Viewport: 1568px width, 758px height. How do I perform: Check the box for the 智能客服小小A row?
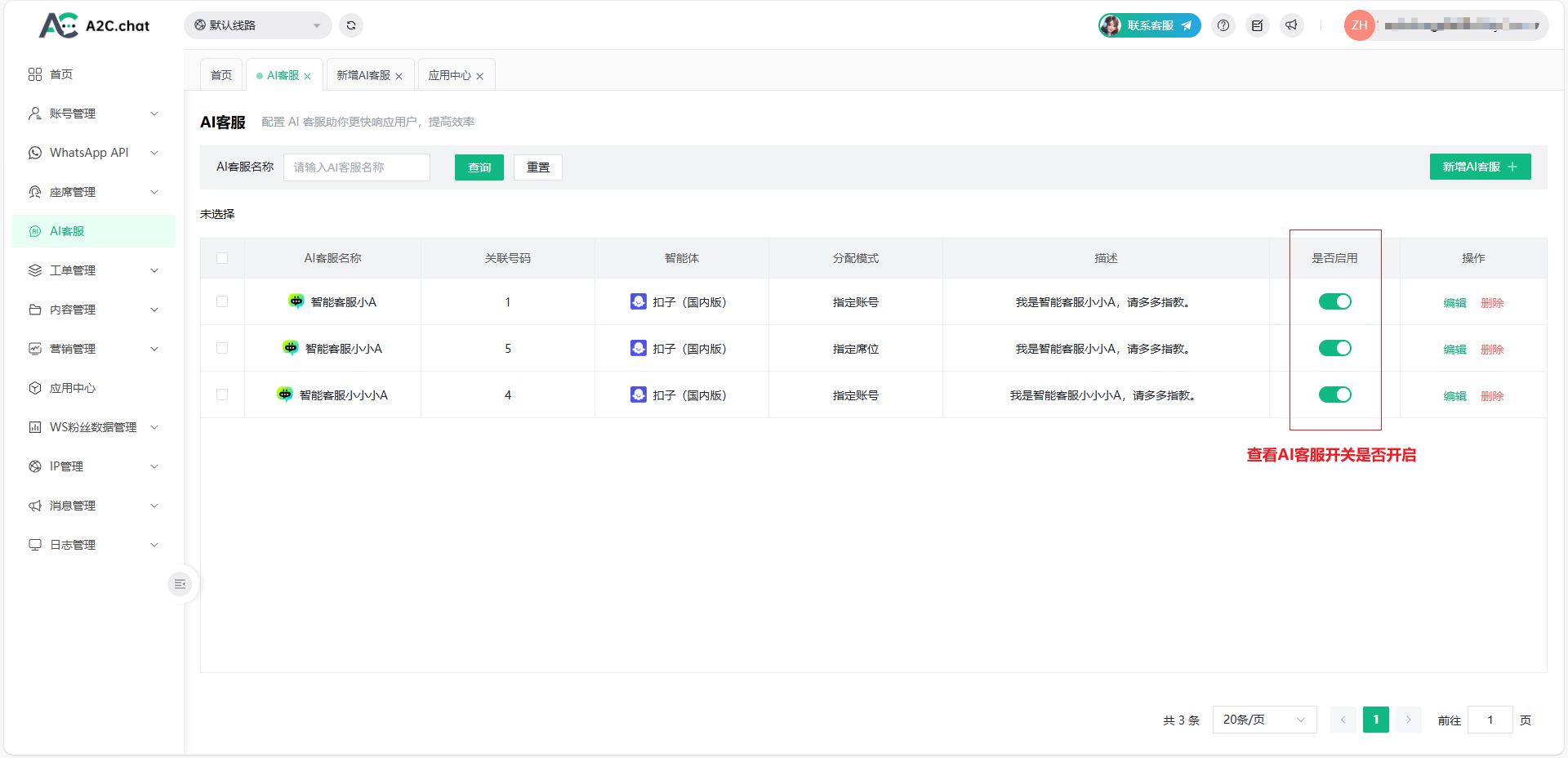(x=222, y=348)
